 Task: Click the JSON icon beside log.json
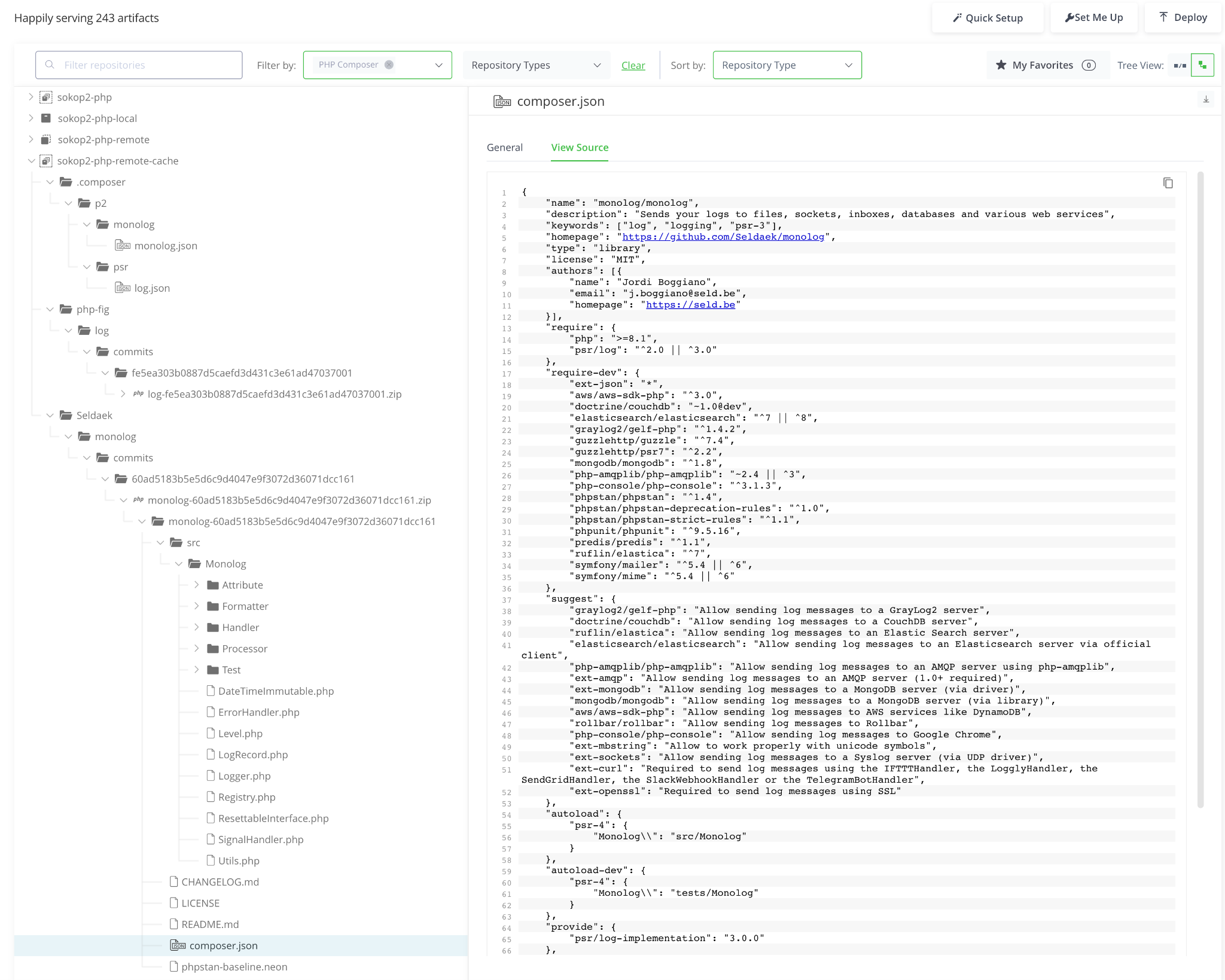[123, 288]
